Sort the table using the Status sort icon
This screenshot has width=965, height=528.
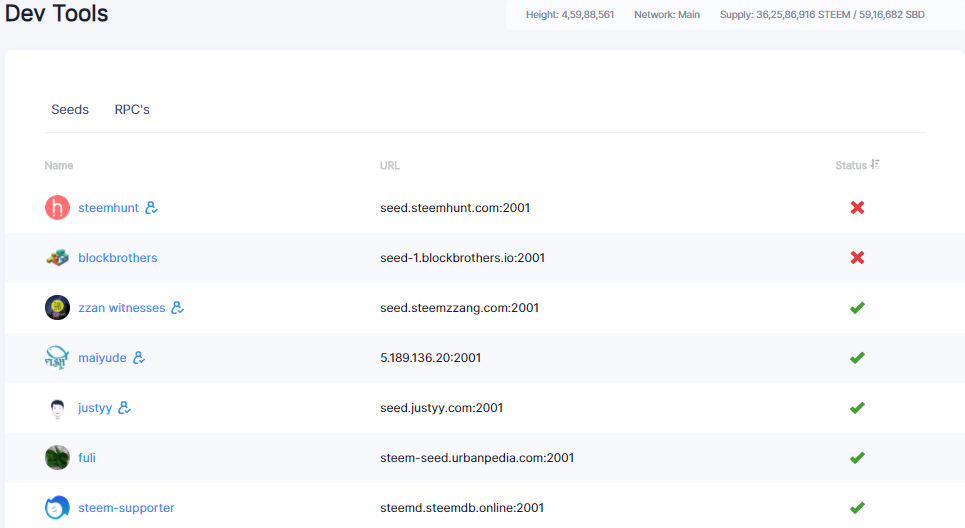(x=875, y=164)
